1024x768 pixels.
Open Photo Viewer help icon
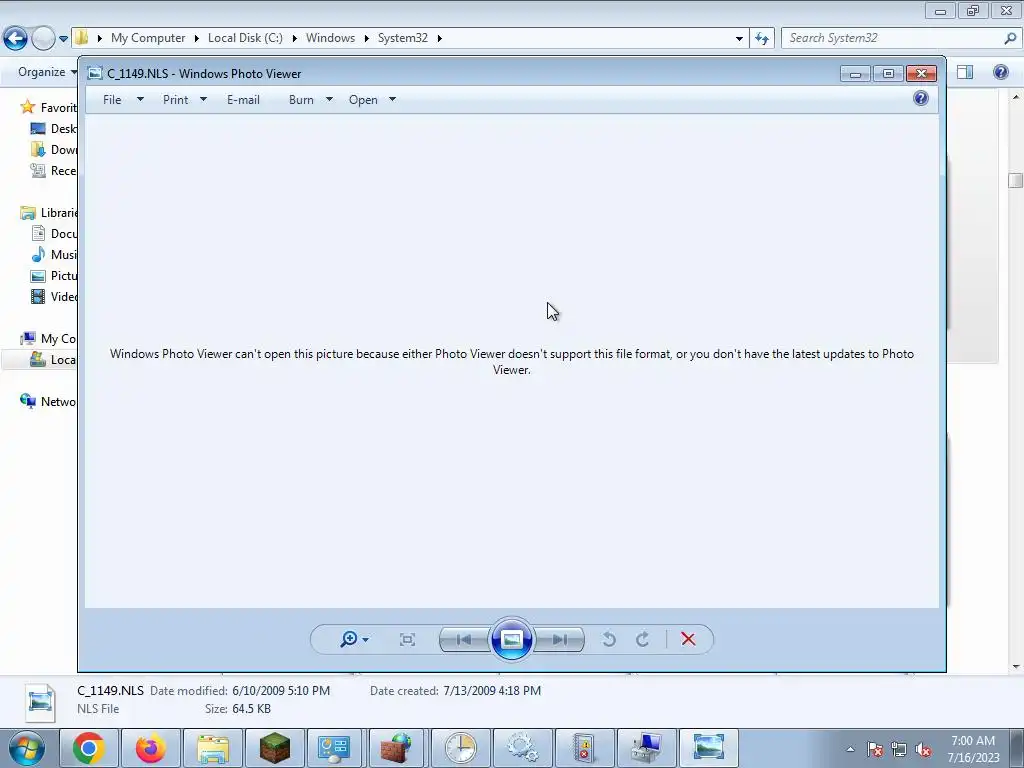tap(921, 99)
